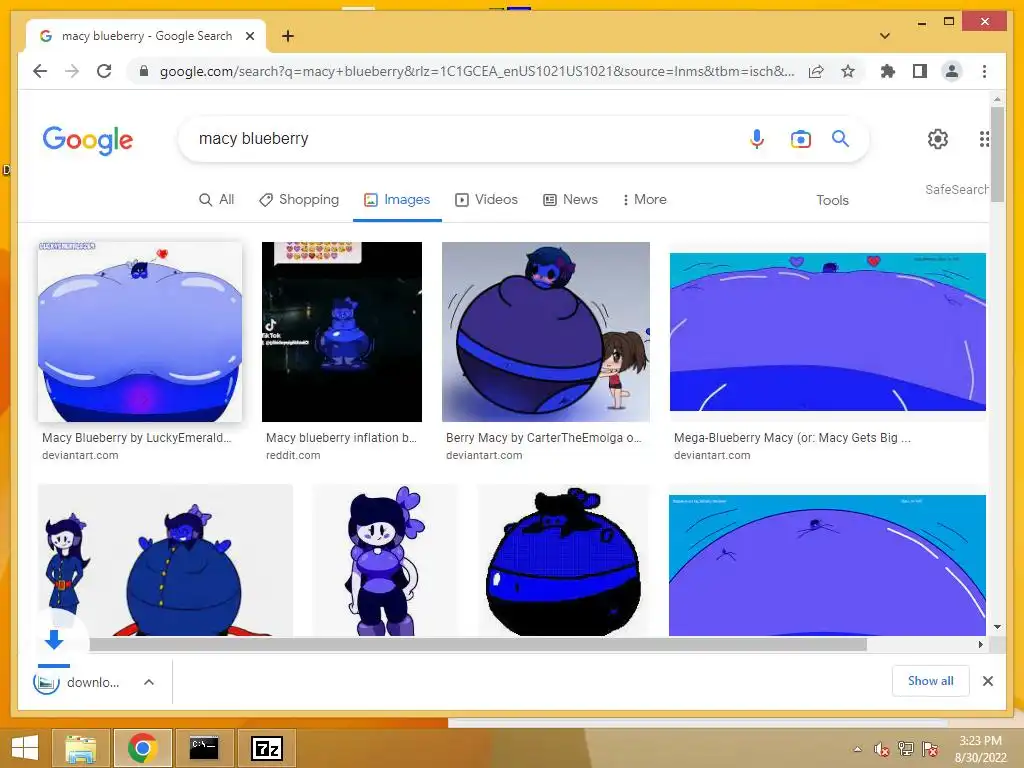Toggle the Chrome side panel
This screenshot has width=1024, height=768.
click(x=920, y=71)
